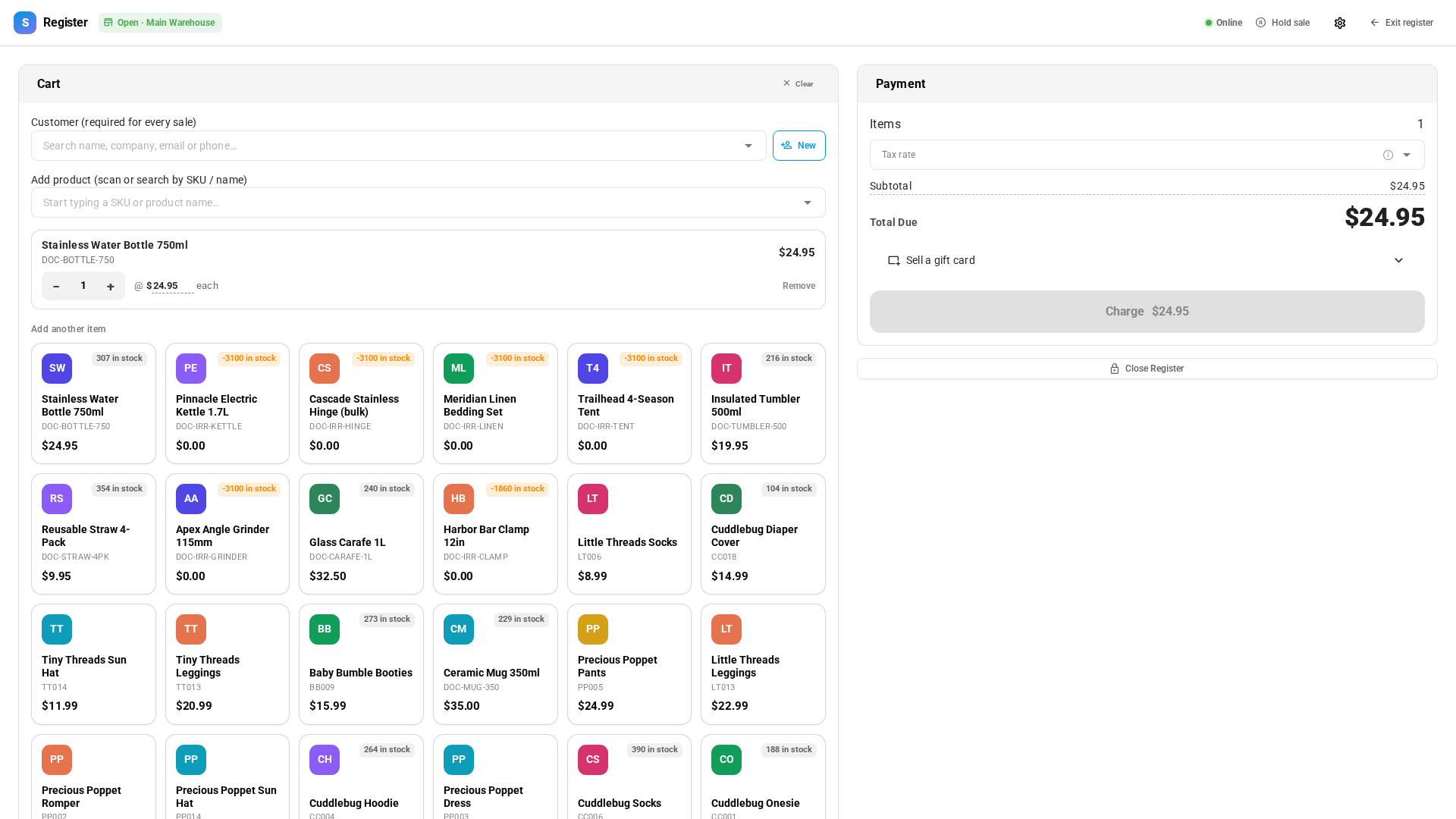
Task: Click the HB Harbor Bar Clamp icon
Action: [x=459, y=499]
